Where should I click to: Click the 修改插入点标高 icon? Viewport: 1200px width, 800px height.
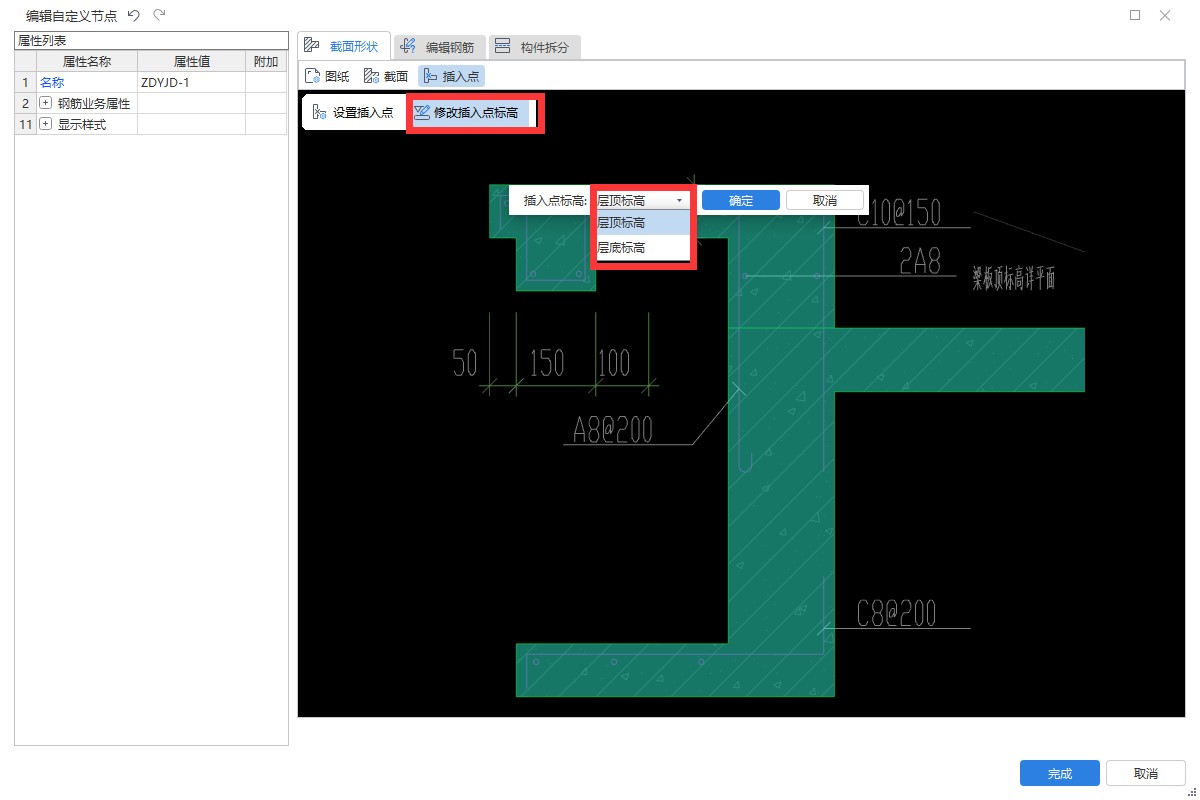pyautogui.click(x=422, y=113)
